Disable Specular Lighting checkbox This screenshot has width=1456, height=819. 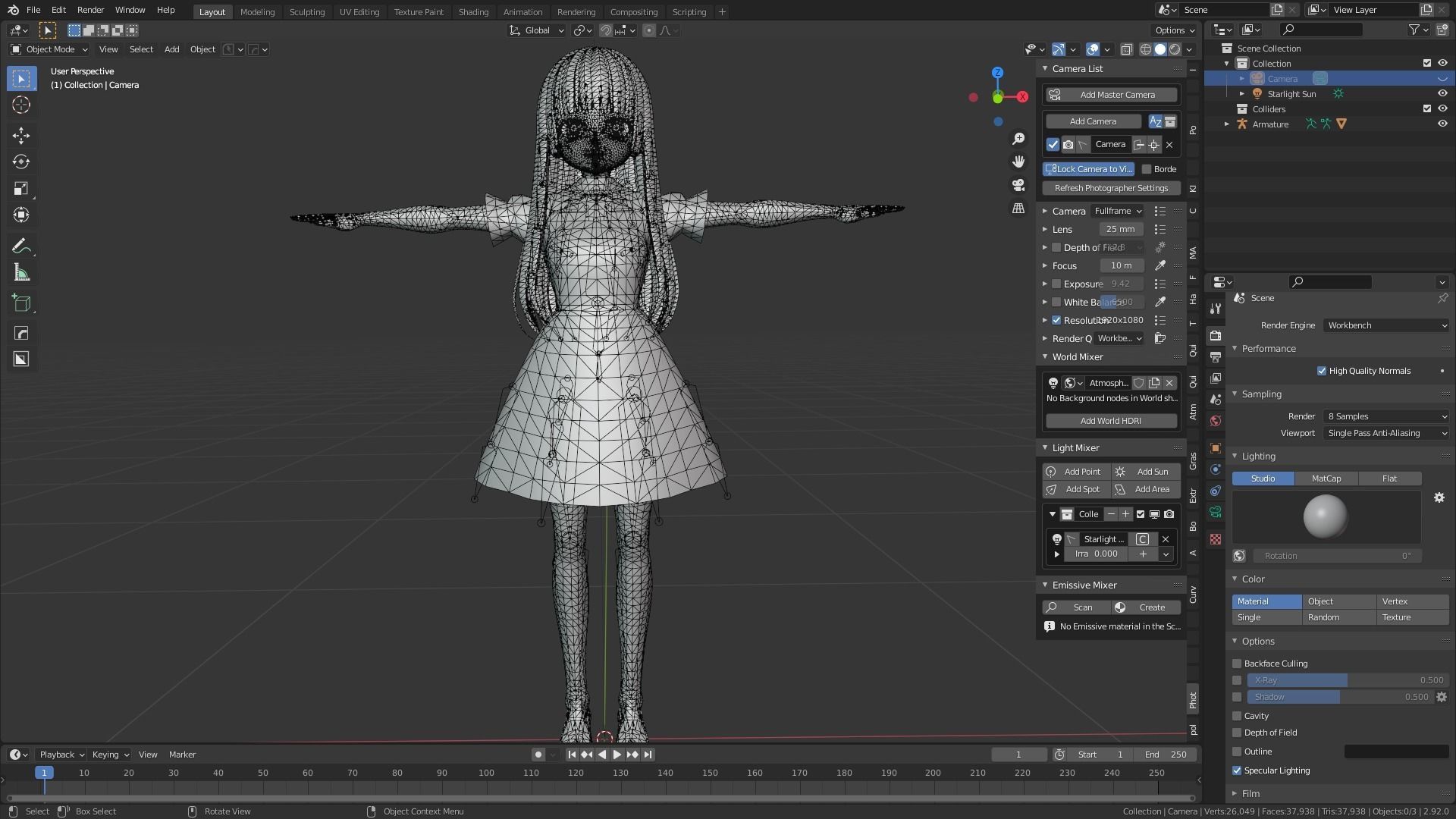tap(1237, 770)
